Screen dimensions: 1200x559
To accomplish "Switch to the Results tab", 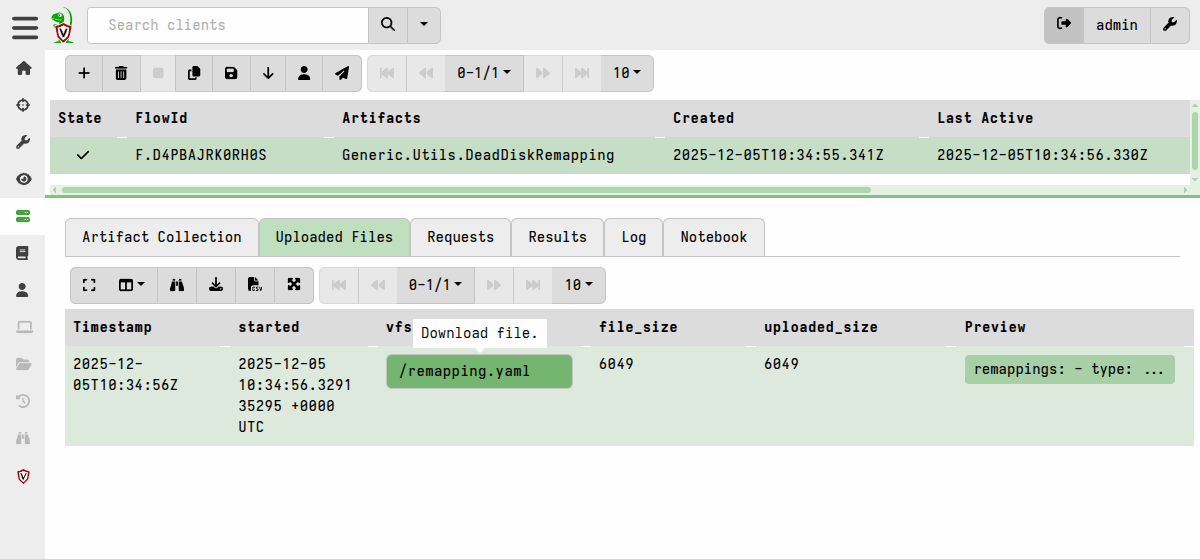I will click(x=557, y=237).
